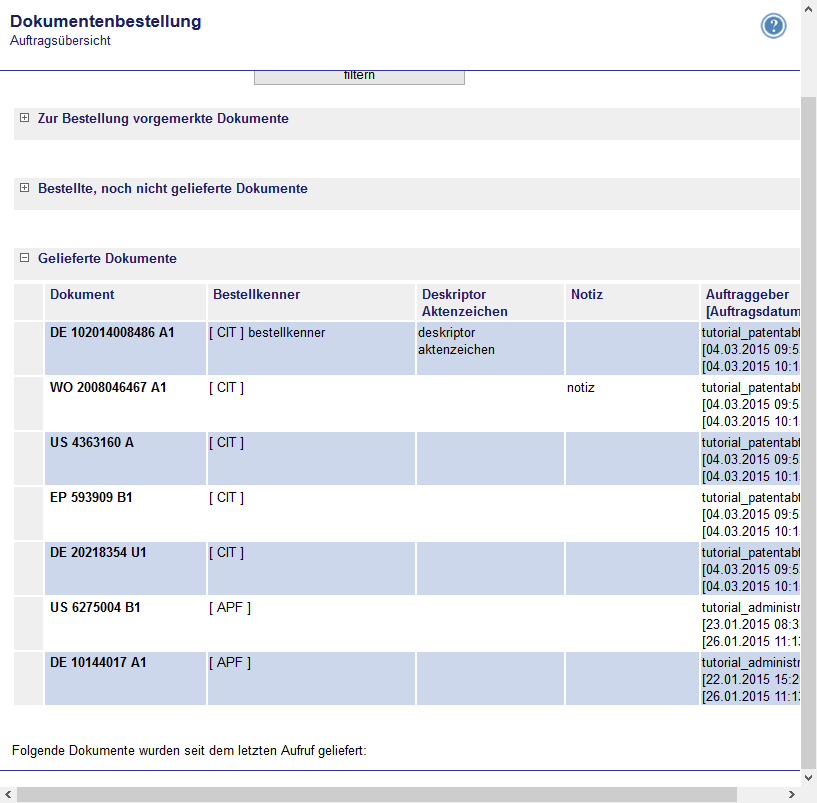Click Gelieferte Dokumente heading
Image resolution: width=817 pixels, height=803 pixels.
107,258
